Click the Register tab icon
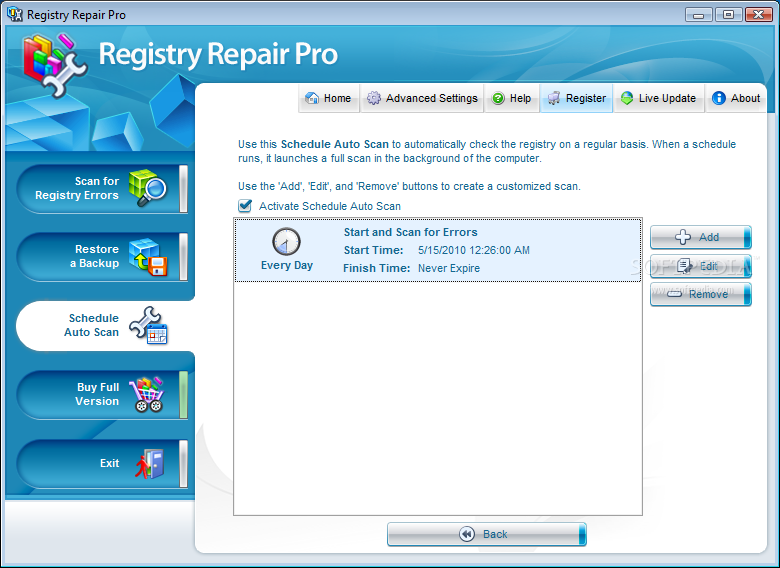The image size is (780, 568). click(554, 98)
